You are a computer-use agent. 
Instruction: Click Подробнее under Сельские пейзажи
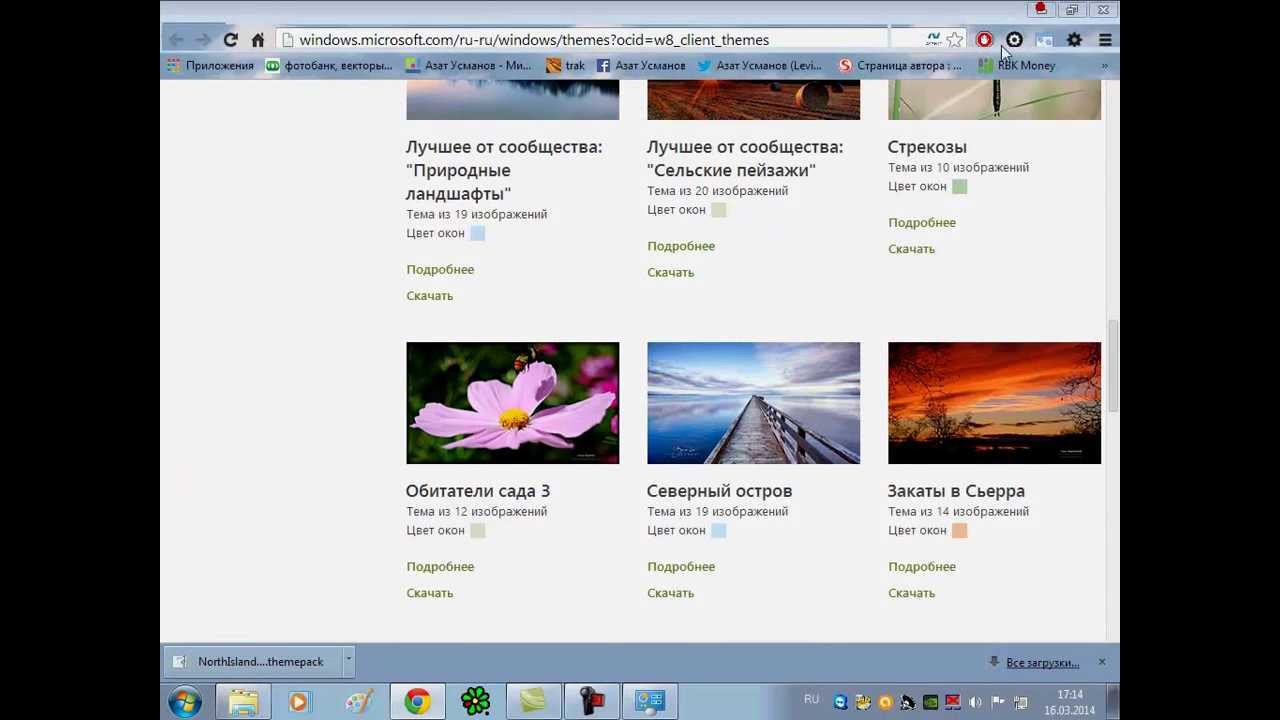(681, 246)
